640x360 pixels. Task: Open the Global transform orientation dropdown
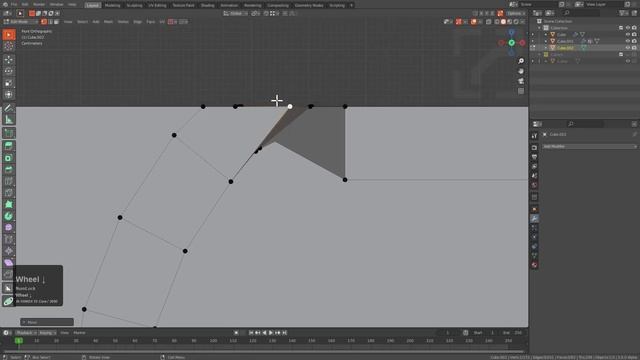236,13
